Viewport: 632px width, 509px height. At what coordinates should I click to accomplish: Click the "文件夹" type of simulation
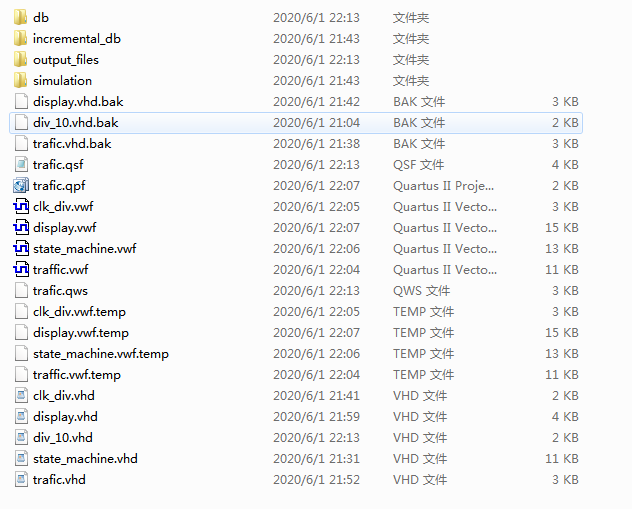pos(411,81)
